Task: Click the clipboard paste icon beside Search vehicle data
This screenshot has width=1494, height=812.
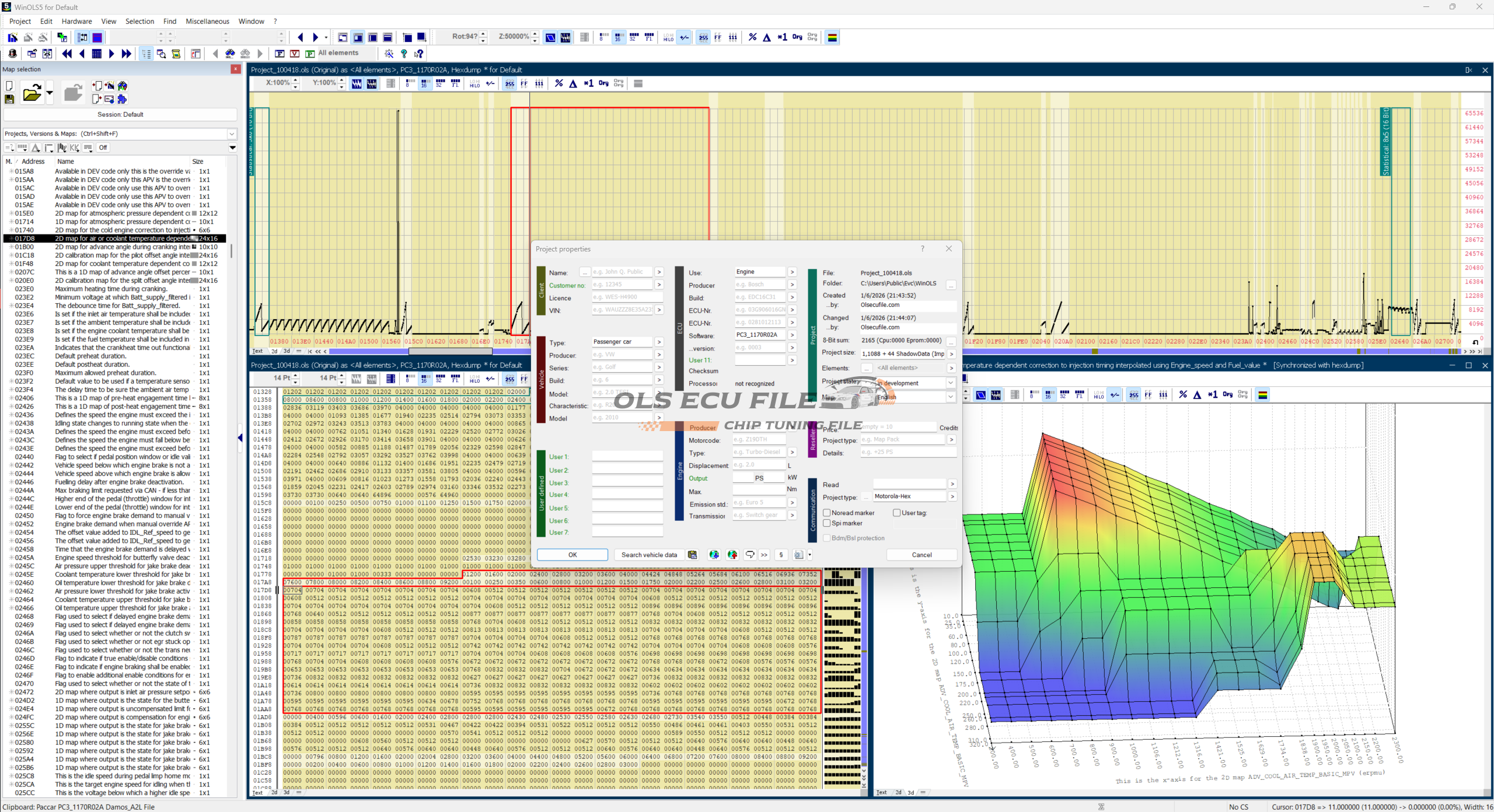Action: 692,555
